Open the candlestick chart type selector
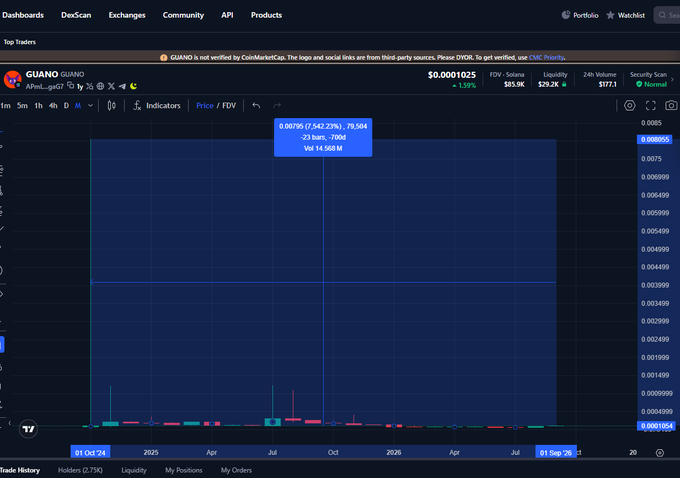This screenshot has height=478, width=680. 111,105
